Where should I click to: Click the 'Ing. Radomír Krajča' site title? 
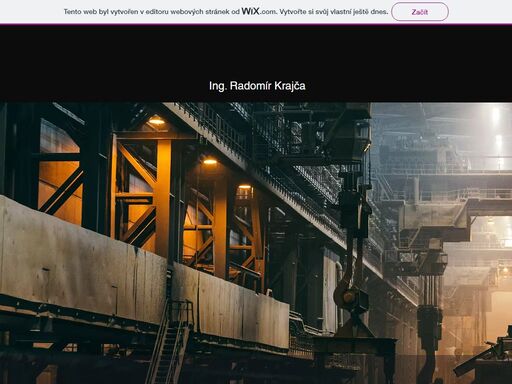pyautogui.click(x=257, y=86)
